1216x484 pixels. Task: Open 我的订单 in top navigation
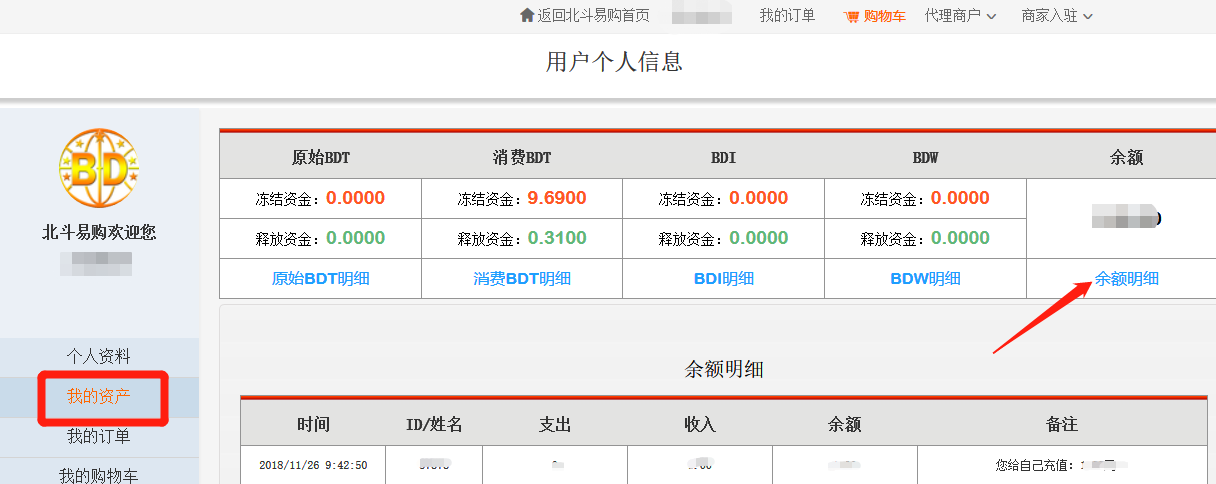click(787, 16)
